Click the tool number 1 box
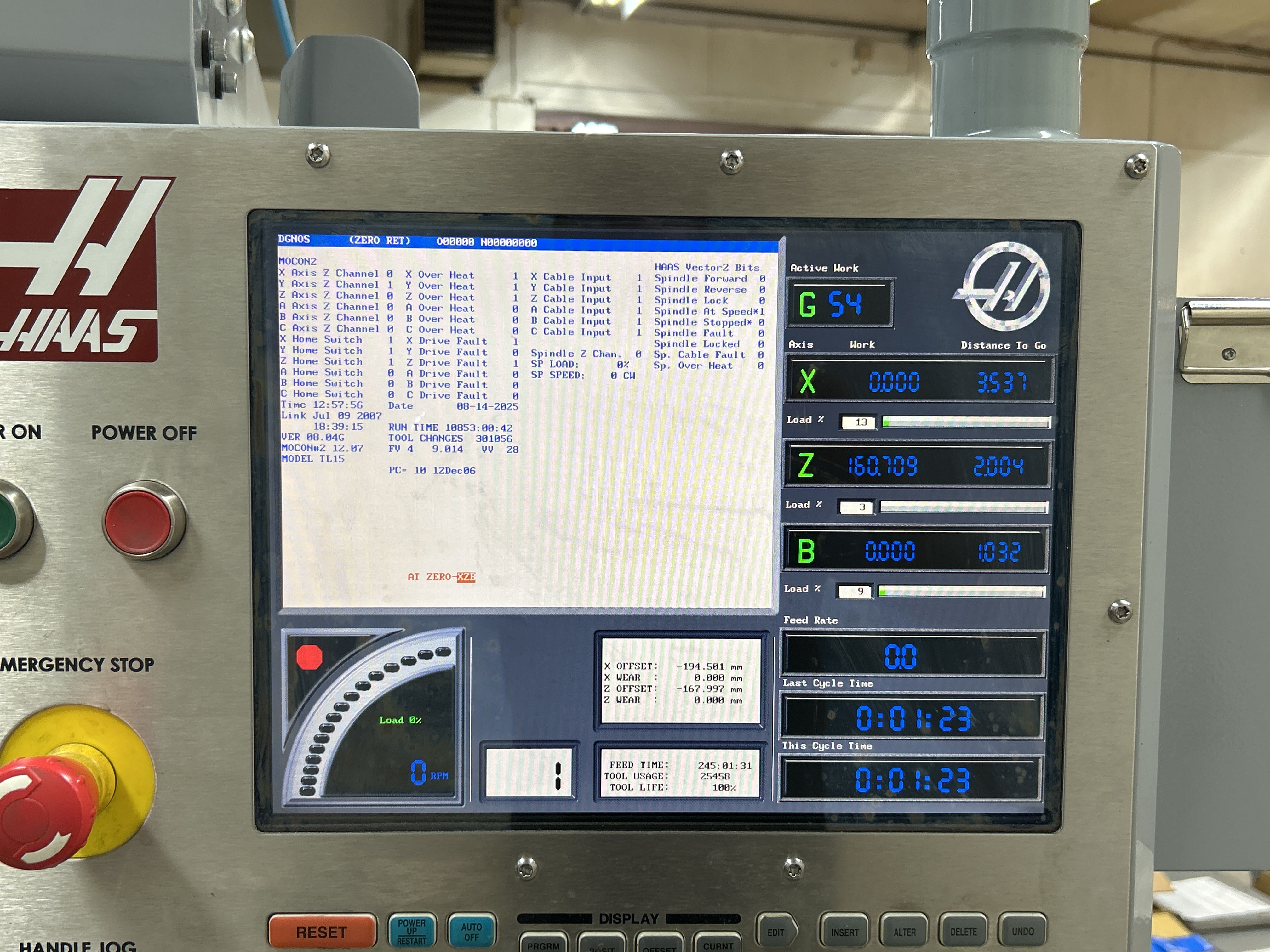This screenshot has width=1270, height=952. click(529, 772)
